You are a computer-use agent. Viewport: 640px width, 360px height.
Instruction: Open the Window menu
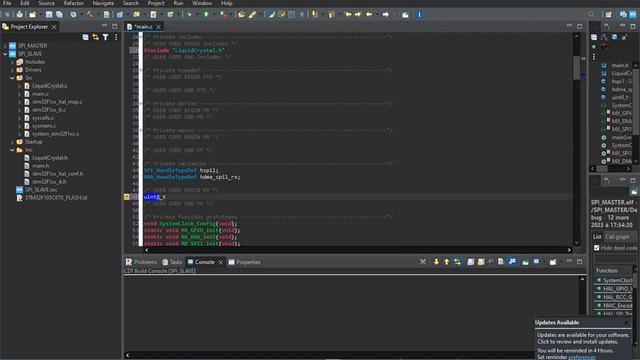coord(202,3)
